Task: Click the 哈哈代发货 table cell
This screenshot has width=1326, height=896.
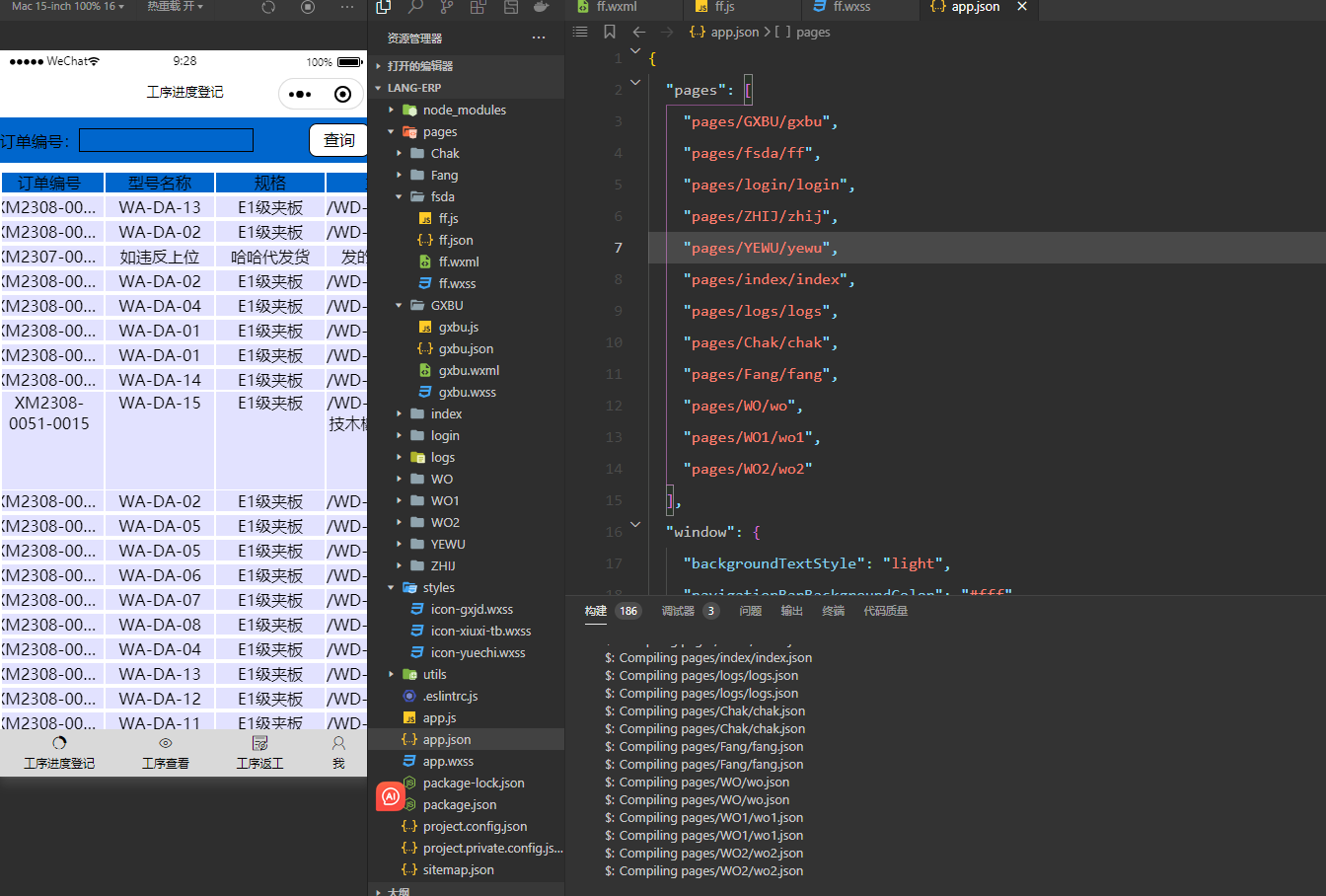Action: coord(270,257)
